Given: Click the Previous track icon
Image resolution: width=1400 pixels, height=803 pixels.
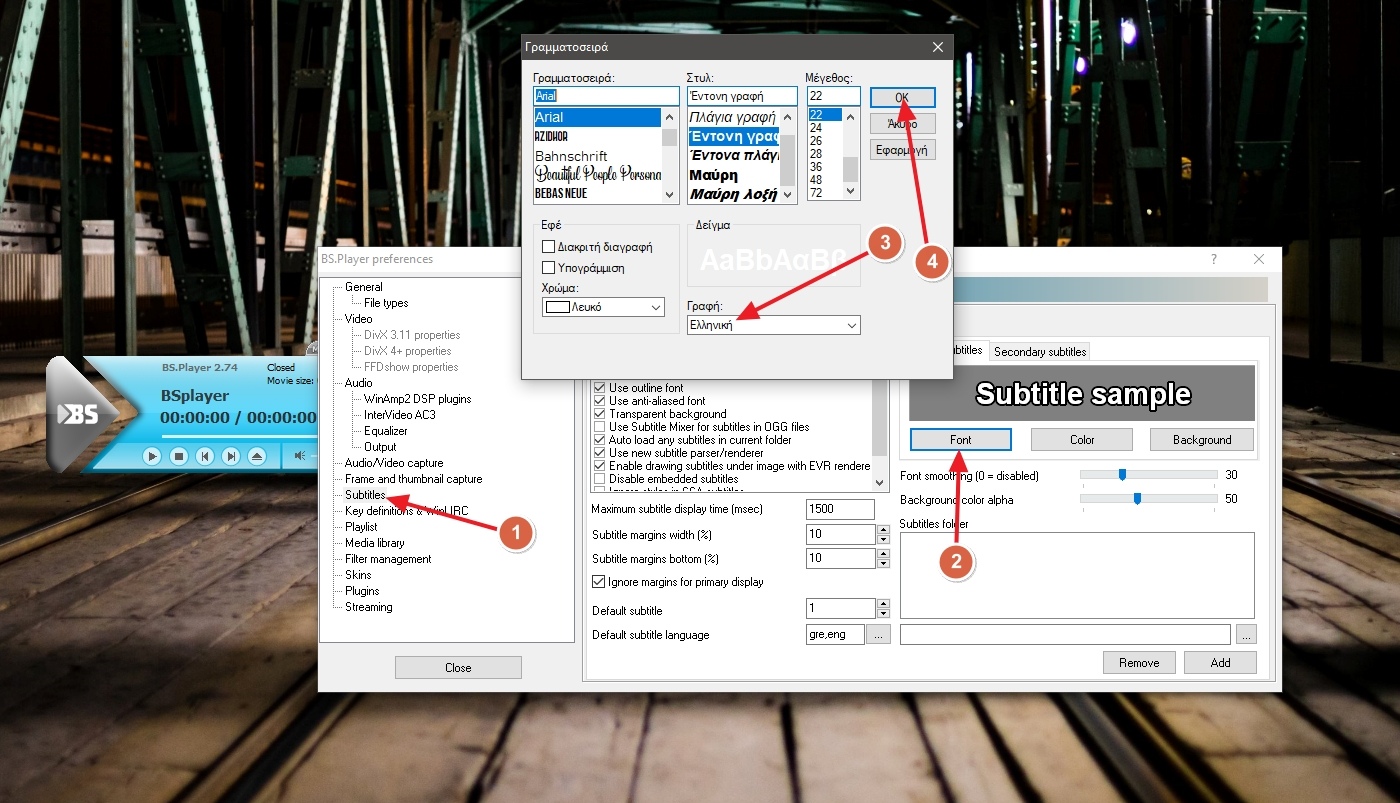Looking at the screenshot, I should pos(205,456).
